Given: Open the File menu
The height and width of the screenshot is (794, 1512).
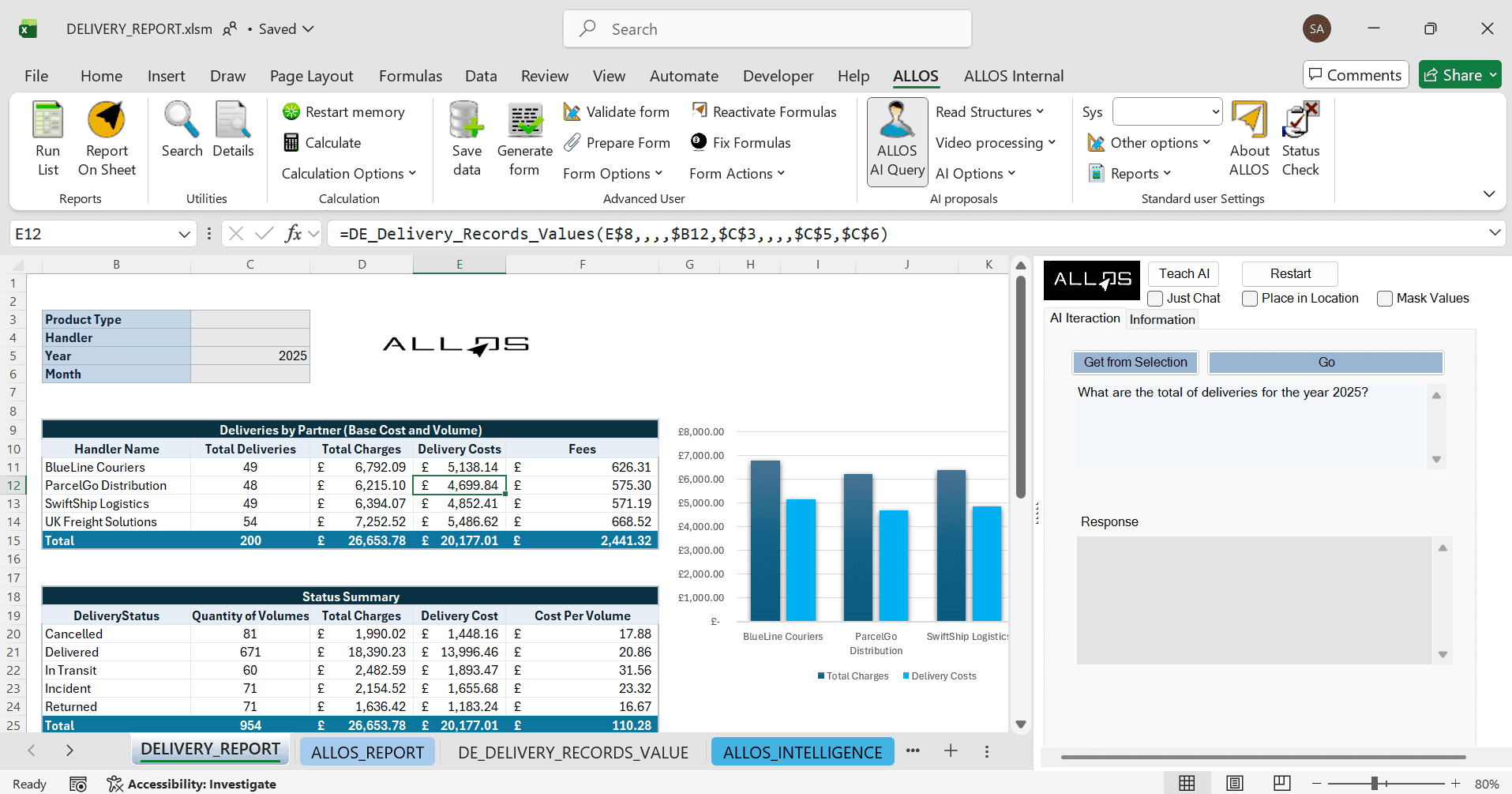Looking at the screenshot, I should click(36, 76).
